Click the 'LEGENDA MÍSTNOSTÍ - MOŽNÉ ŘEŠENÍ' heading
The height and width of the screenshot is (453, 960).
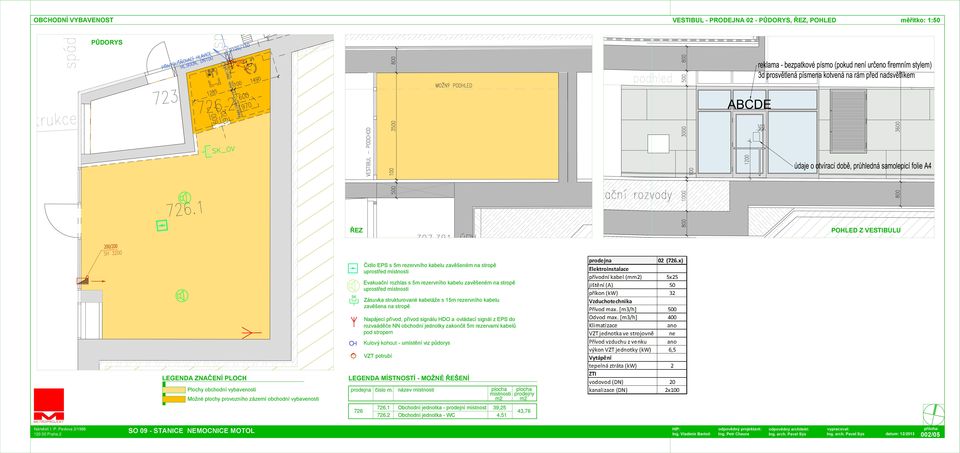click(x=409, y=378)
